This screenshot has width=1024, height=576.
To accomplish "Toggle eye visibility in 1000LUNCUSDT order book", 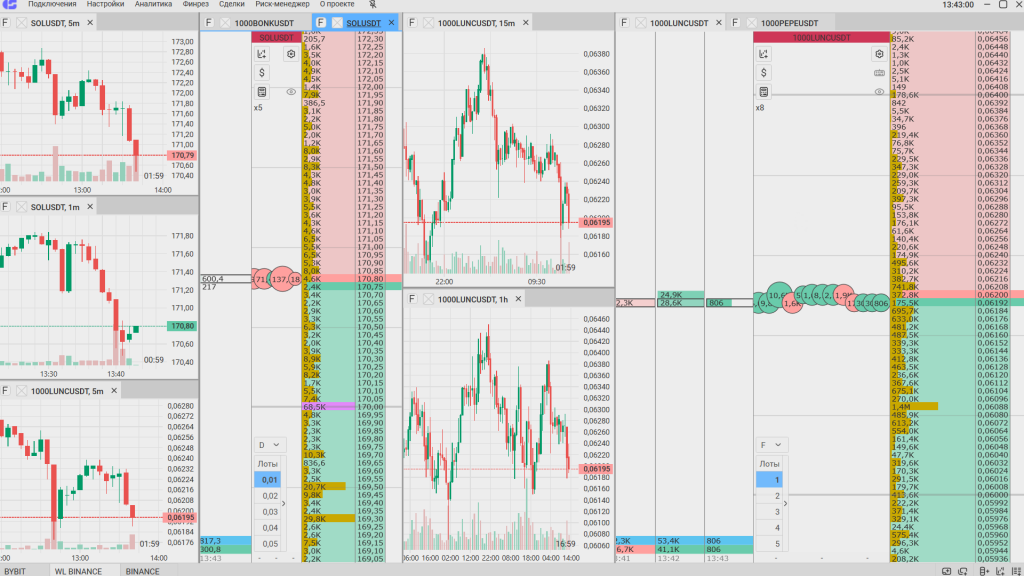I will pyautogui.click(x=879, y=91).
